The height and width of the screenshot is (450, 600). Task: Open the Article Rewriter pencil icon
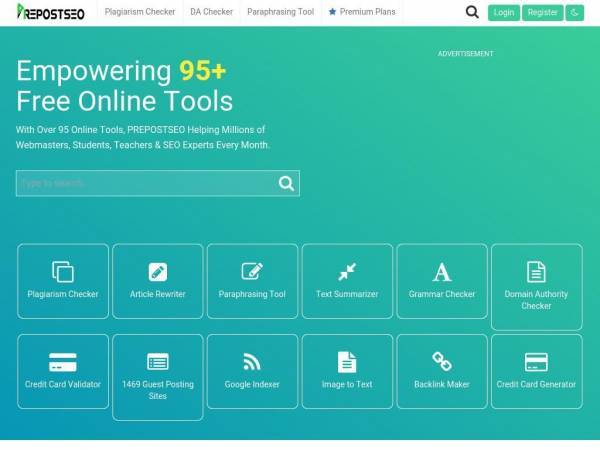[158, 272]
